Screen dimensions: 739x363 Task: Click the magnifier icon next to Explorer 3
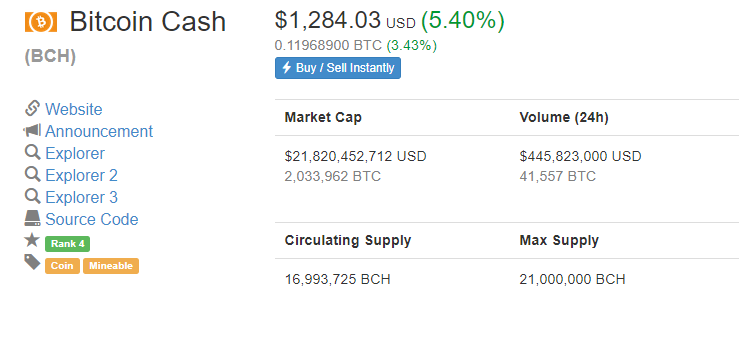(x=32, y=197)
